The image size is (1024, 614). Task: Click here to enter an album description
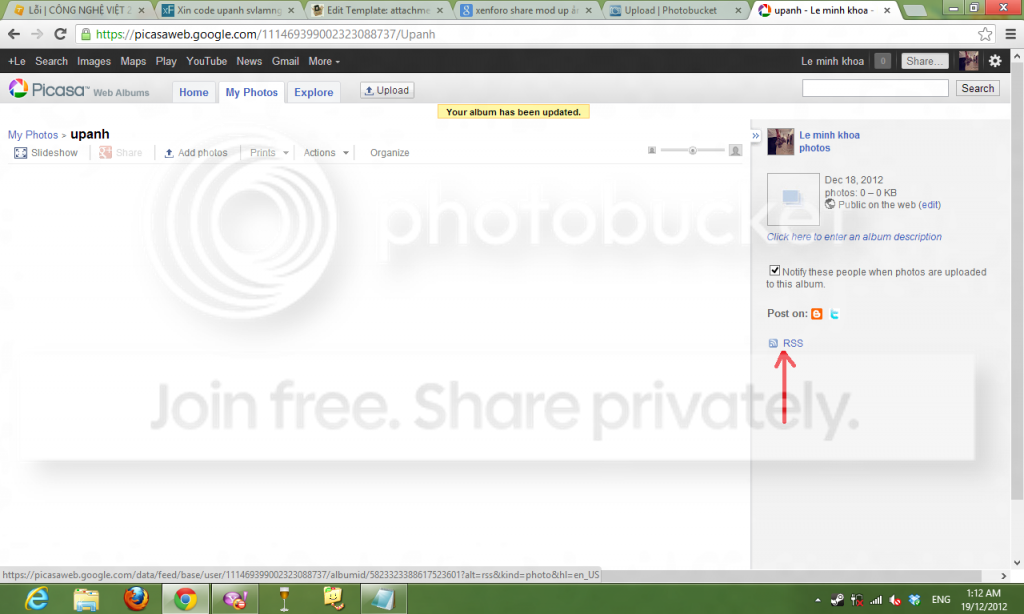[854, 236]
